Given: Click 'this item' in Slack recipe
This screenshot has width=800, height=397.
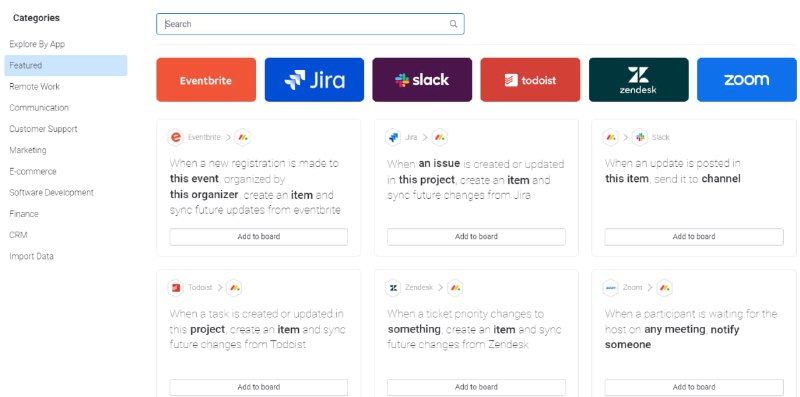Looking at the screenshot, I should pyautogui.click(x=627, y=179).
